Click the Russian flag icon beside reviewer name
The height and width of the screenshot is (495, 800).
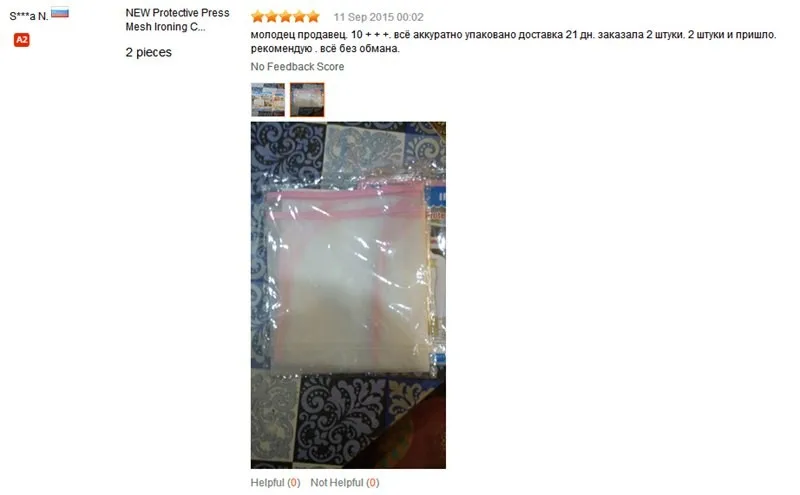point(60,13)
